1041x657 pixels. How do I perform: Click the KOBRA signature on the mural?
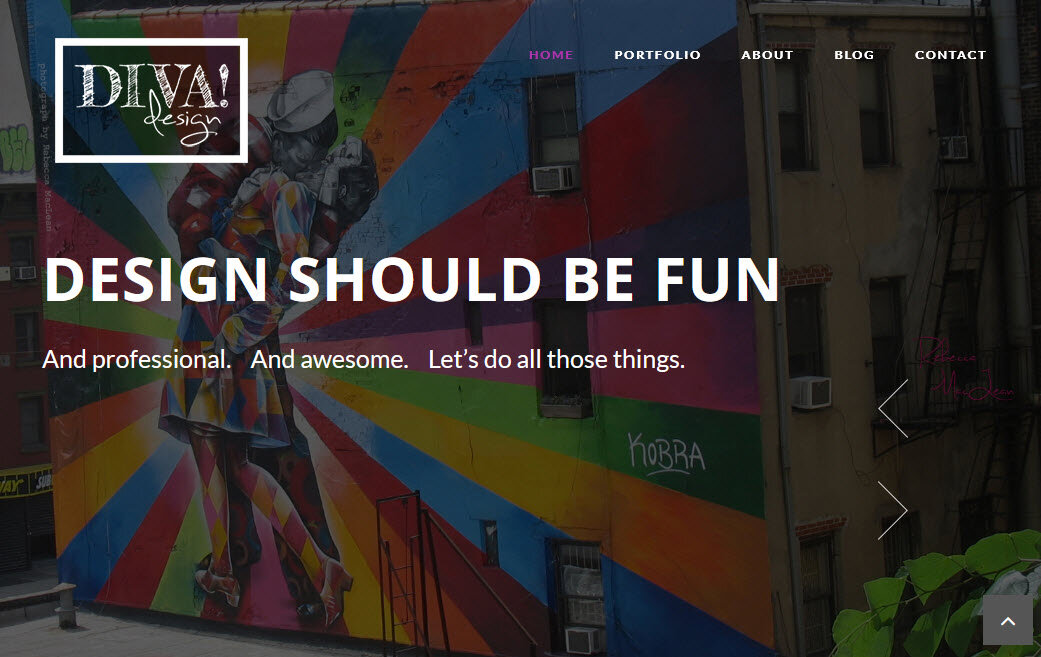point(666,454)
